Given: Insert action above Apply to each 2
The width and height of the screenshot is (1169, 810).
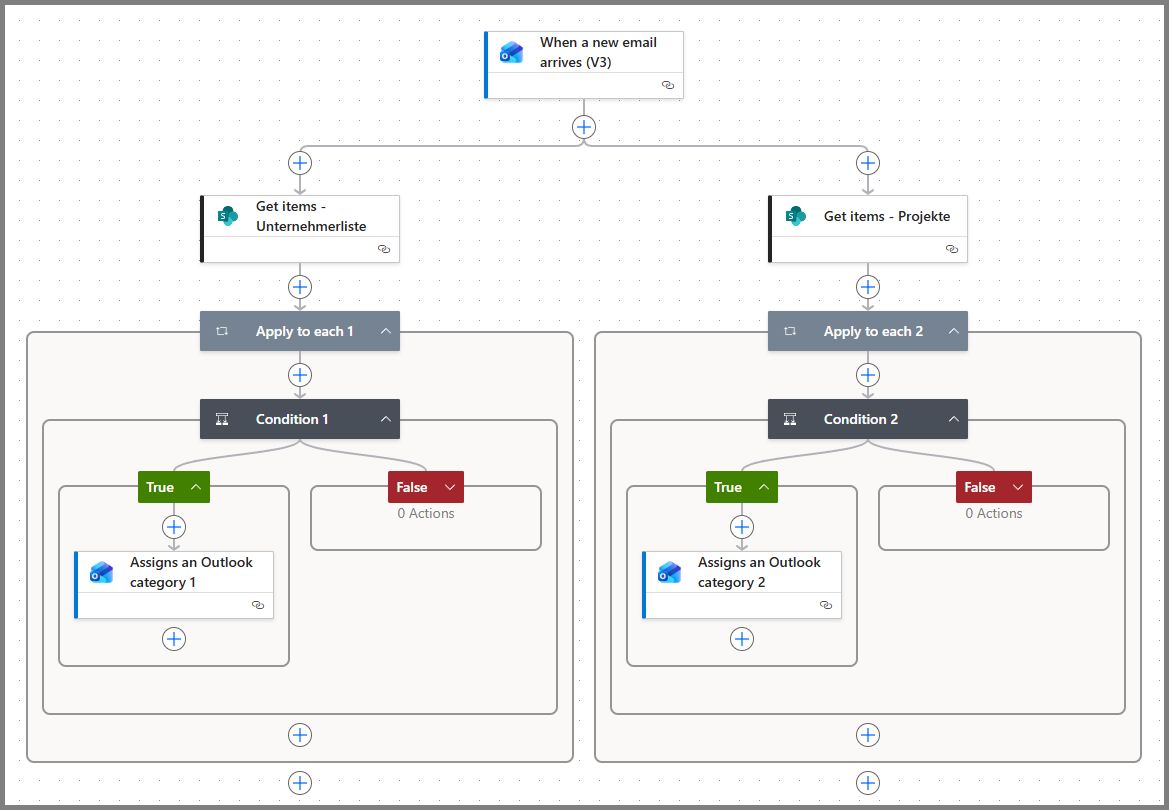Looking at the screenshot, I should pos(868,287).
